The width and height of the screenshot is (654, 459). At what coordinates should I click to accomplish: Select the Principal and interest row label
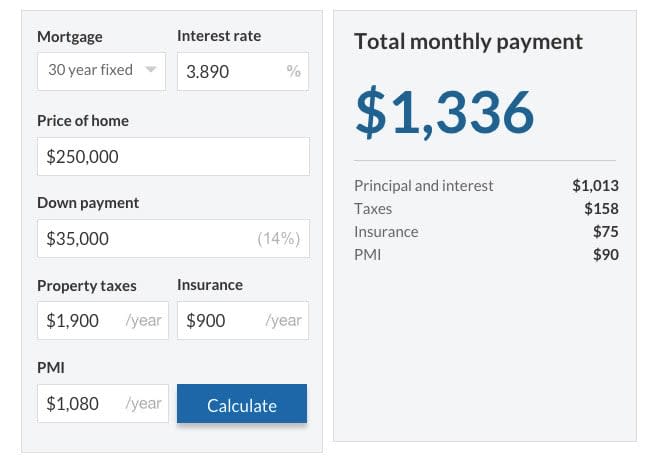coord(424,186)
